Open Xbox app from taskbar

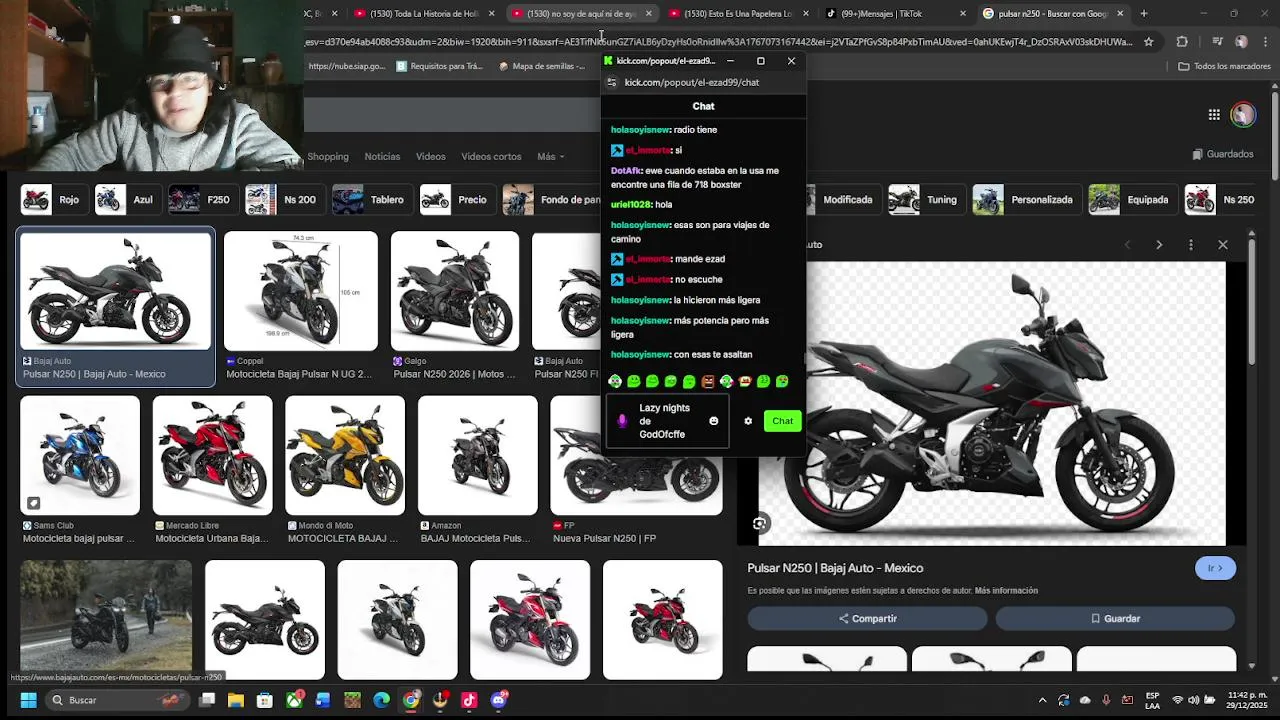coord(294,700)
